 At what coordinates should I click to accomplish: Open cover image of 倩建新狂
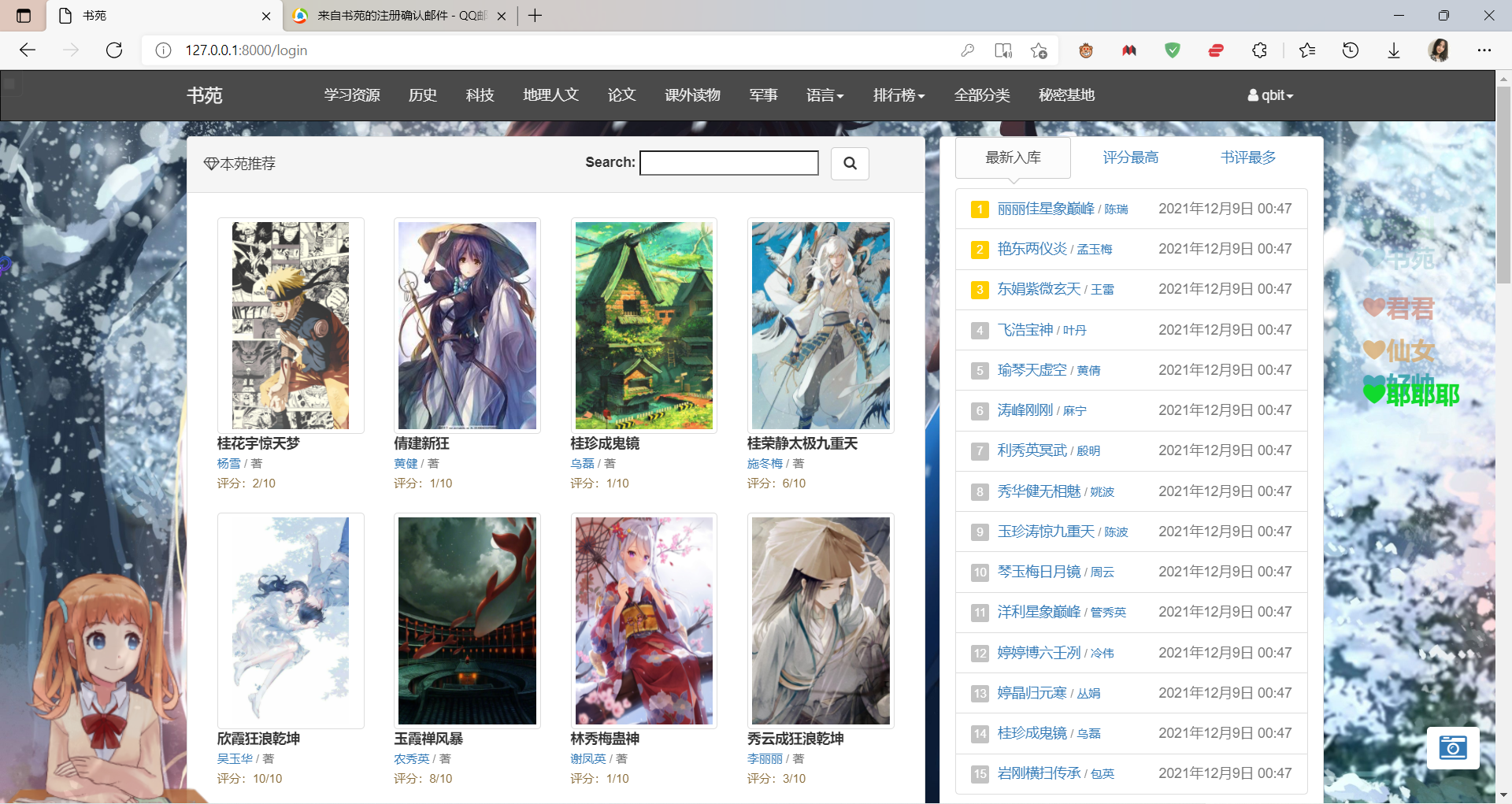(x=467, y=325)
